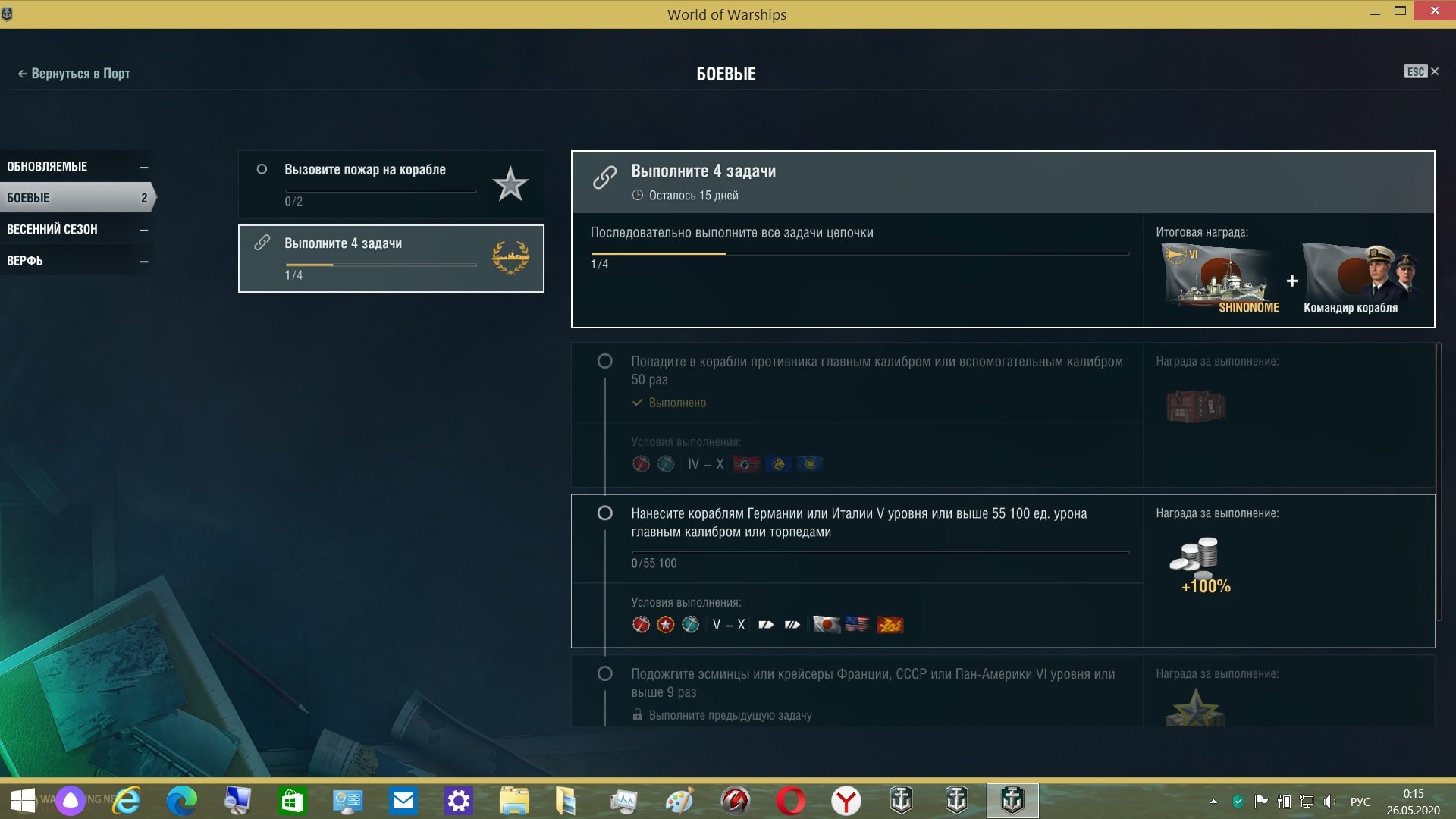Open the 'Верфь' category
The height and width of the screenshot is (819, 1456).
[77, 261]
